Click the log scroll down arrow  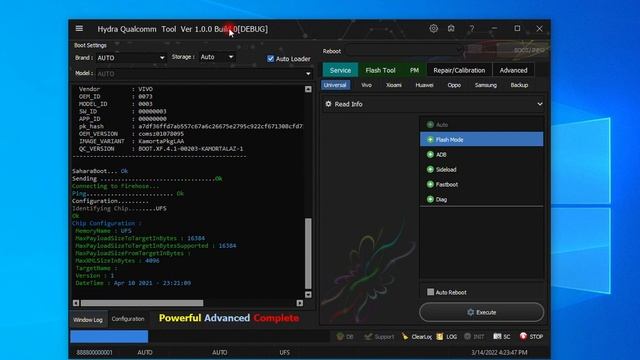point(308,294)
